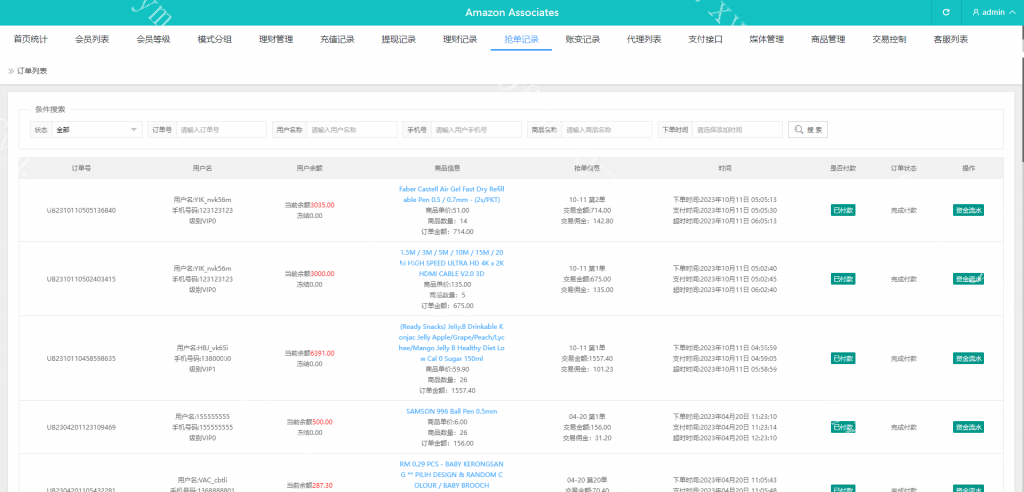Click the 订单列表 breadcrumb text
This screenshot has height=492, width=1024.
pyautogui.click(x=32, y=71)
